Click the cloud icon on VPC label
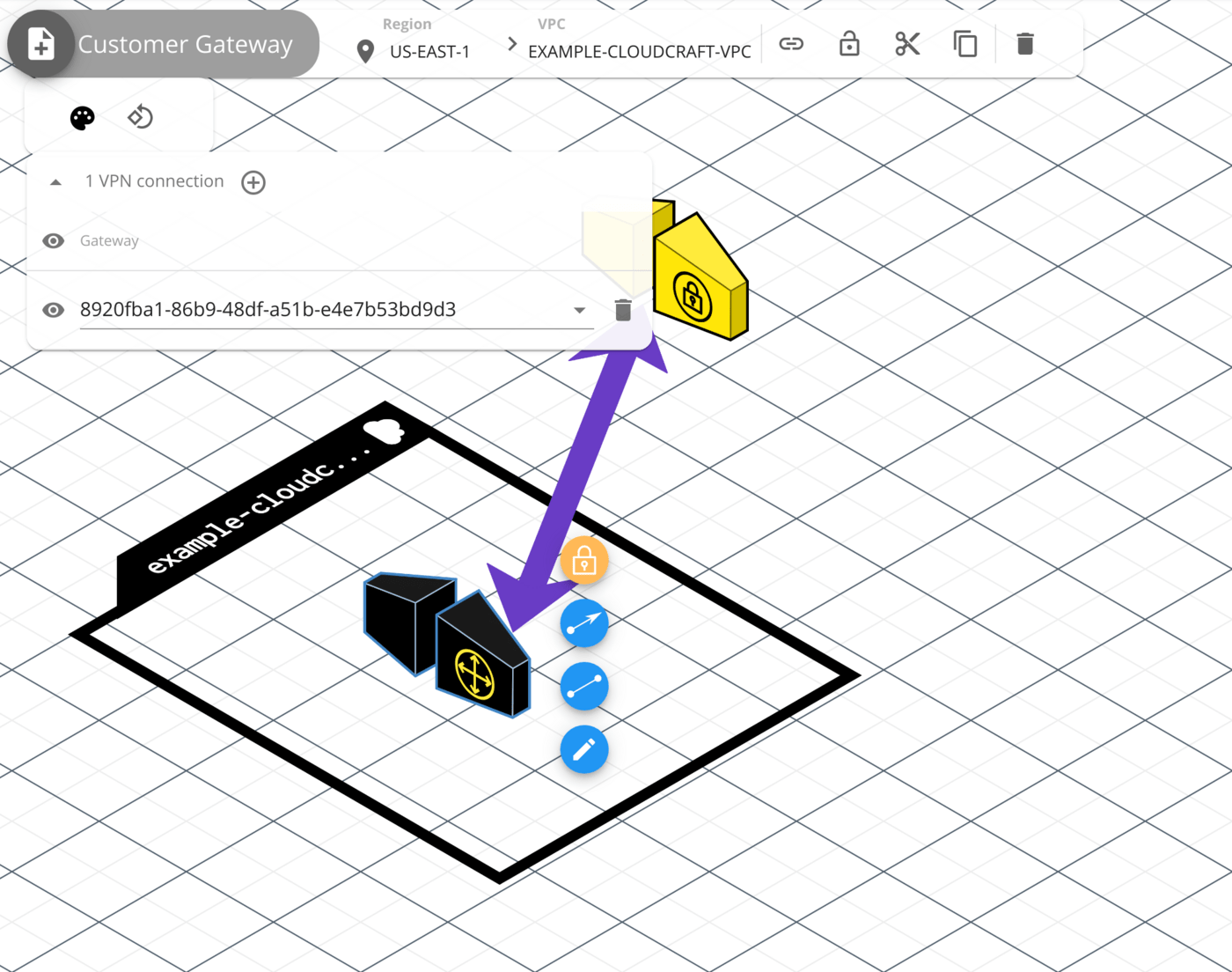 click(383, 431)
